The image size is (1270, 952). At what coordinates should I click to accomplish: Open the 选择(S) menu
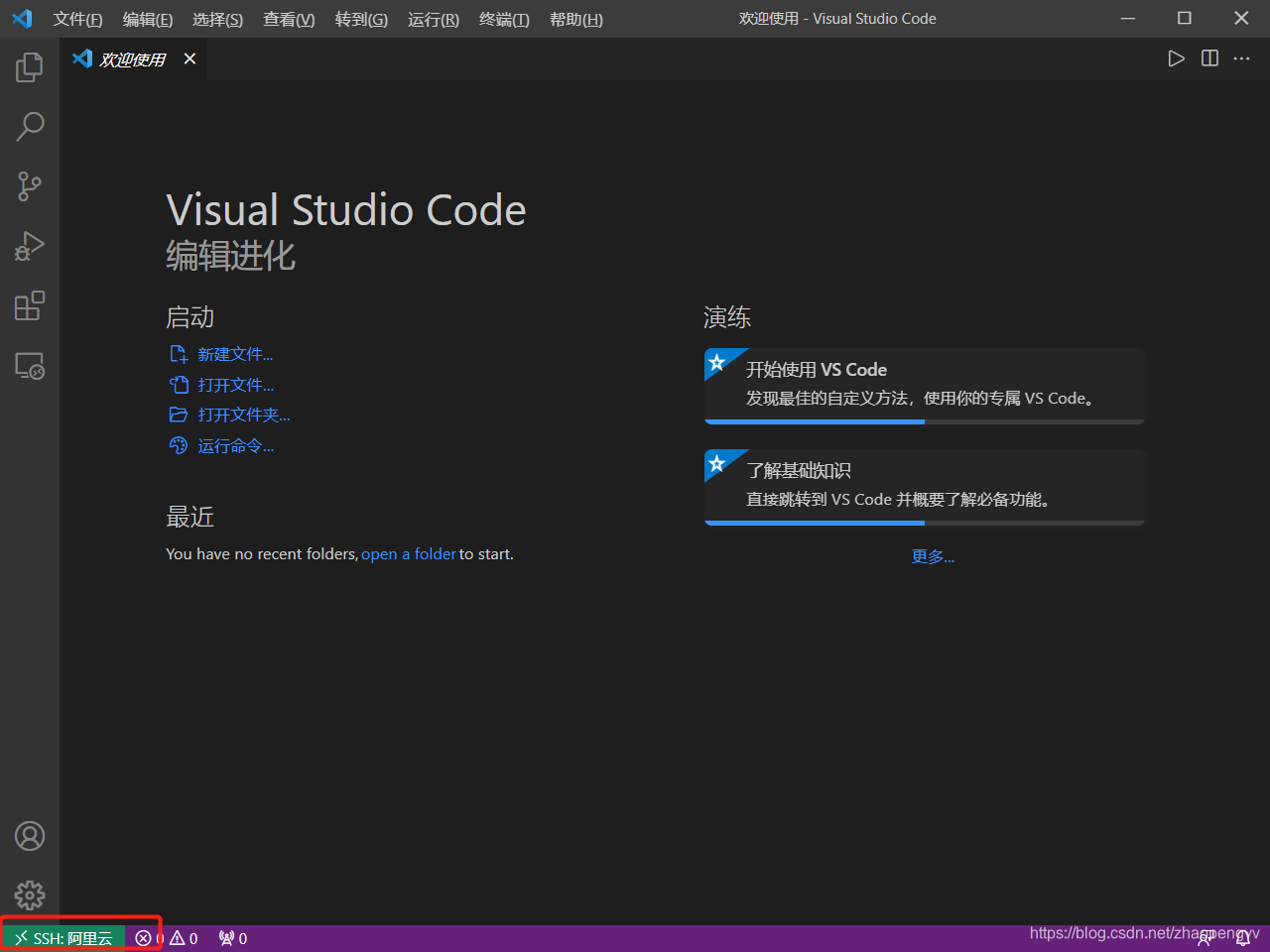click(217, 19)
